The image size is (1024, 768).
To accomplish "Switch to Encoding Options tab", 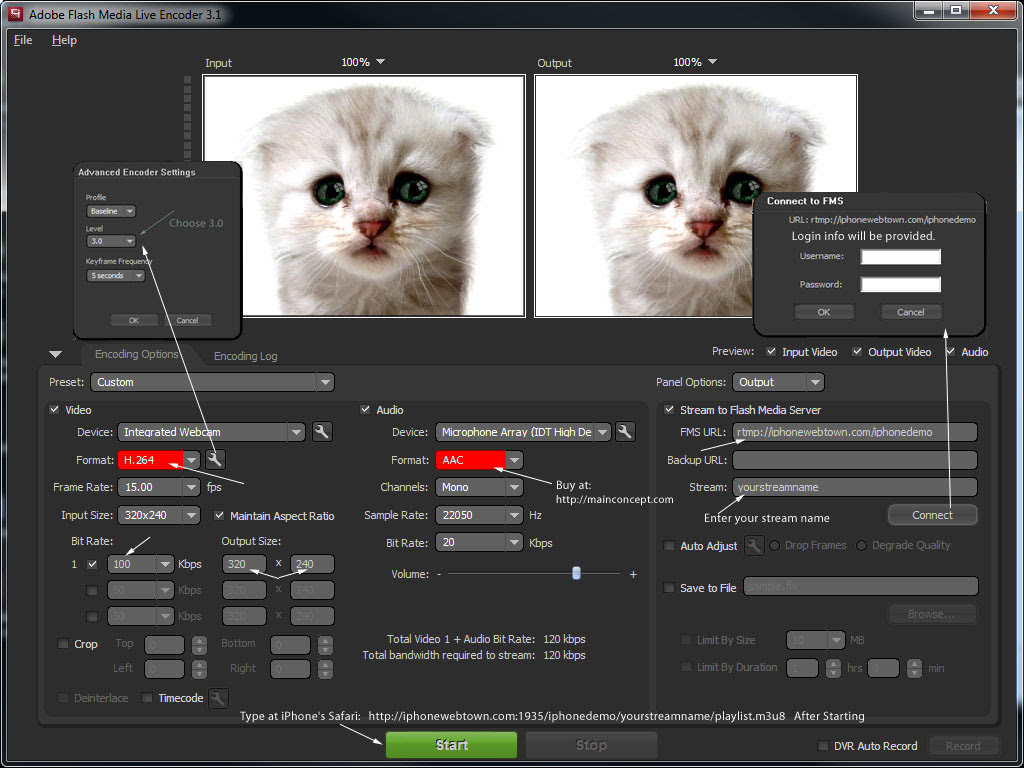I will tap(136, 354).
